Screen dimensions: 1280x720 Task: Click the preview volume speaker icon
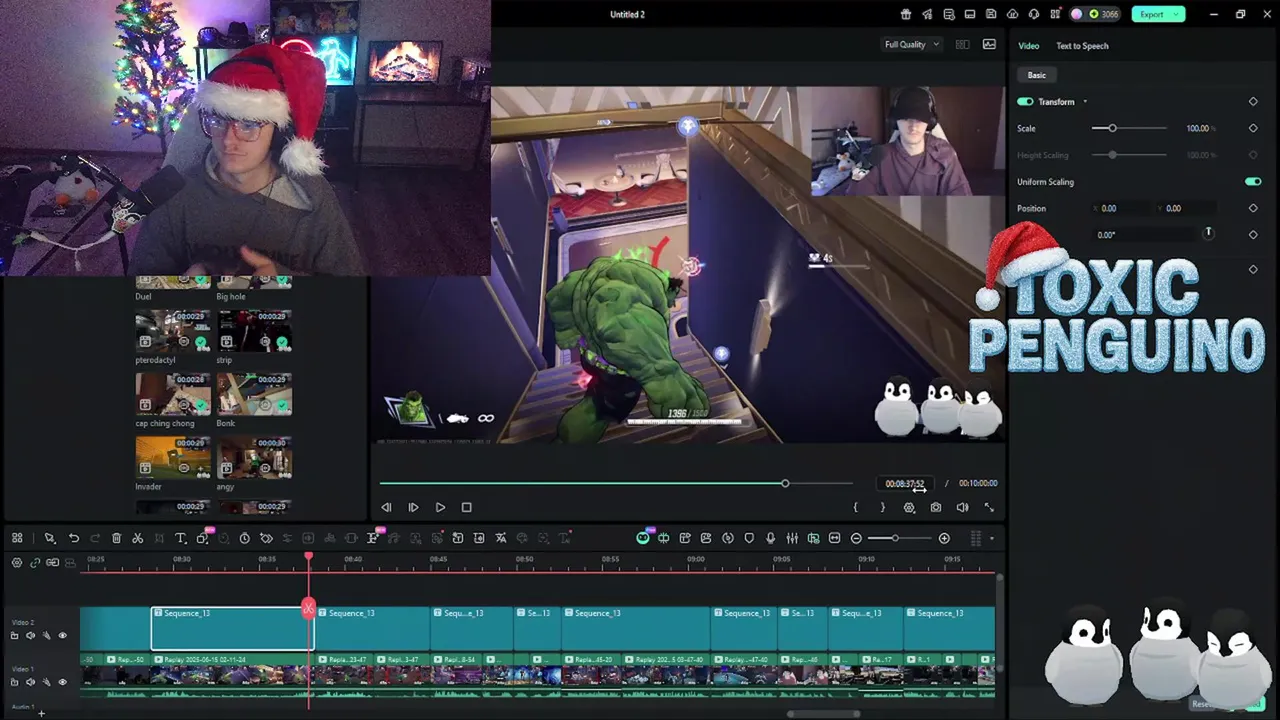click(x=962, y=507)
